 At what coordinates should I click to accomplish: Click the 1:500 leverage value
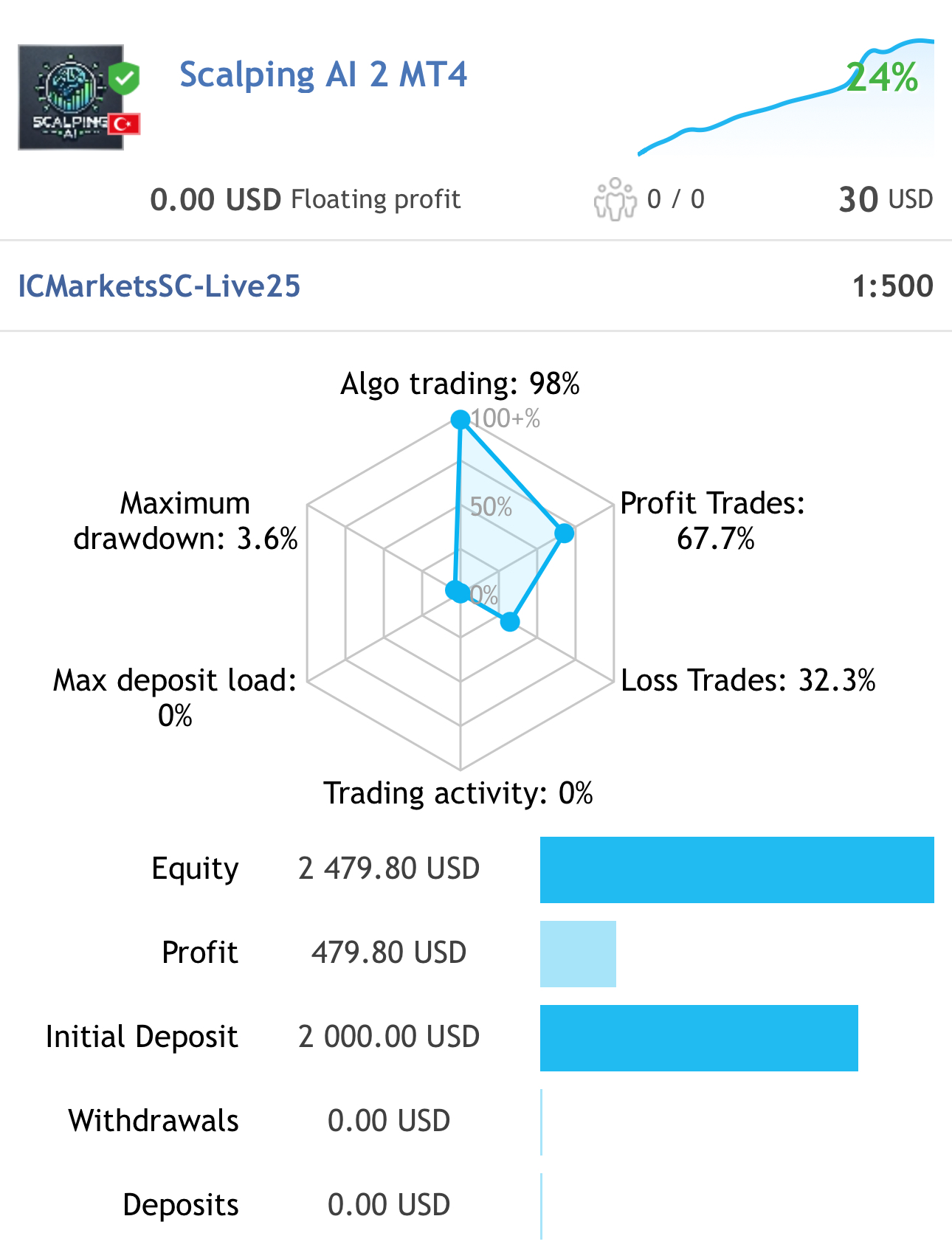click(x=893, y=286)
